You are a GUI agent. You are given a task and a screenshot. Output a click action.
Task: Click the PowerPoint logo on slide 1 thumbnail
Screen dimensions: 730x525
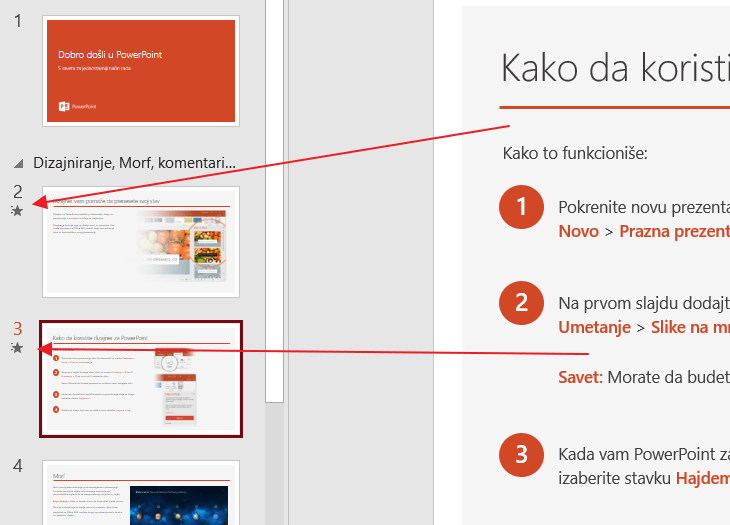pos(77,107)
